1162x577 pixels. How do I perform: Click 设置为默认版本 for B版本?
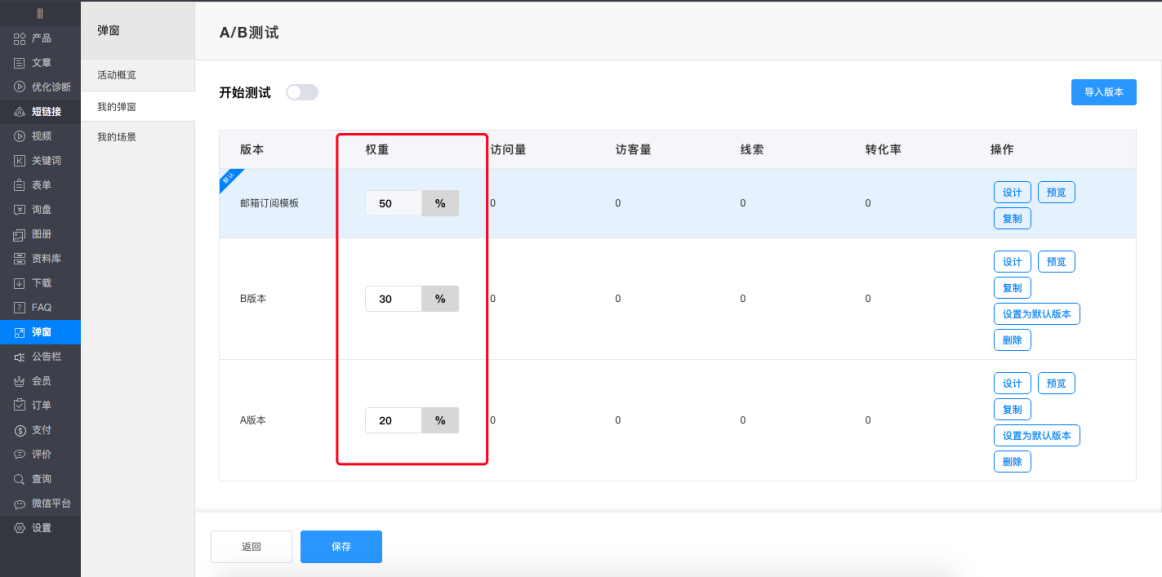point(1036,313)
